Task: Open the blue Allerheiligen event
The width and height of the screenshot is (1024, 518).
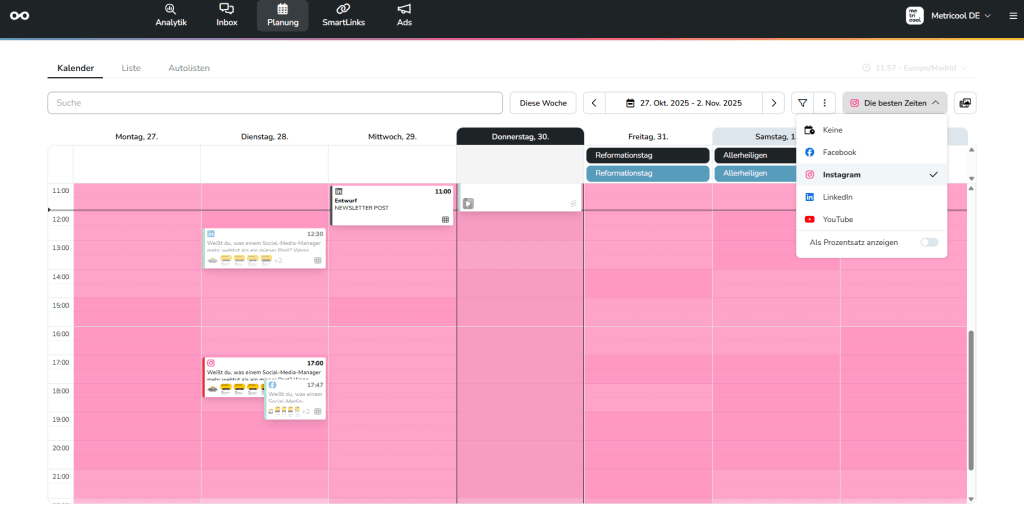Action: point(754,173)
